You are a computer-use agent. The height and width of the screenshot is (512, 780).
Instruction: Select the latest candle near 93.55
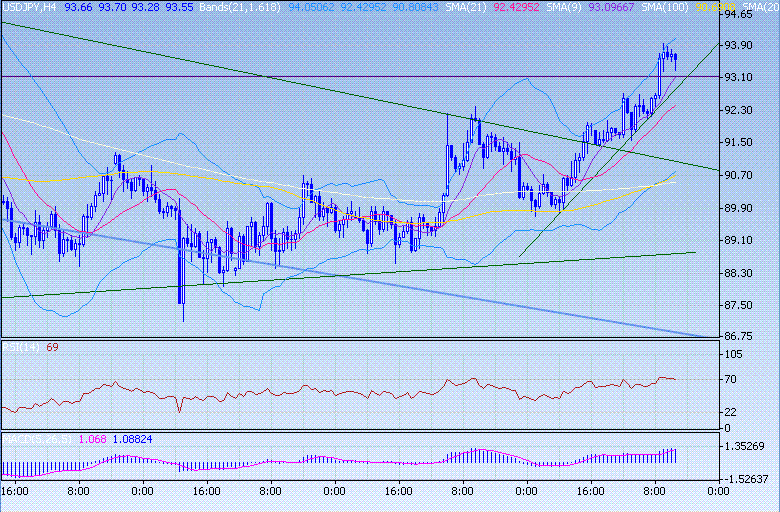click(676, 62)
